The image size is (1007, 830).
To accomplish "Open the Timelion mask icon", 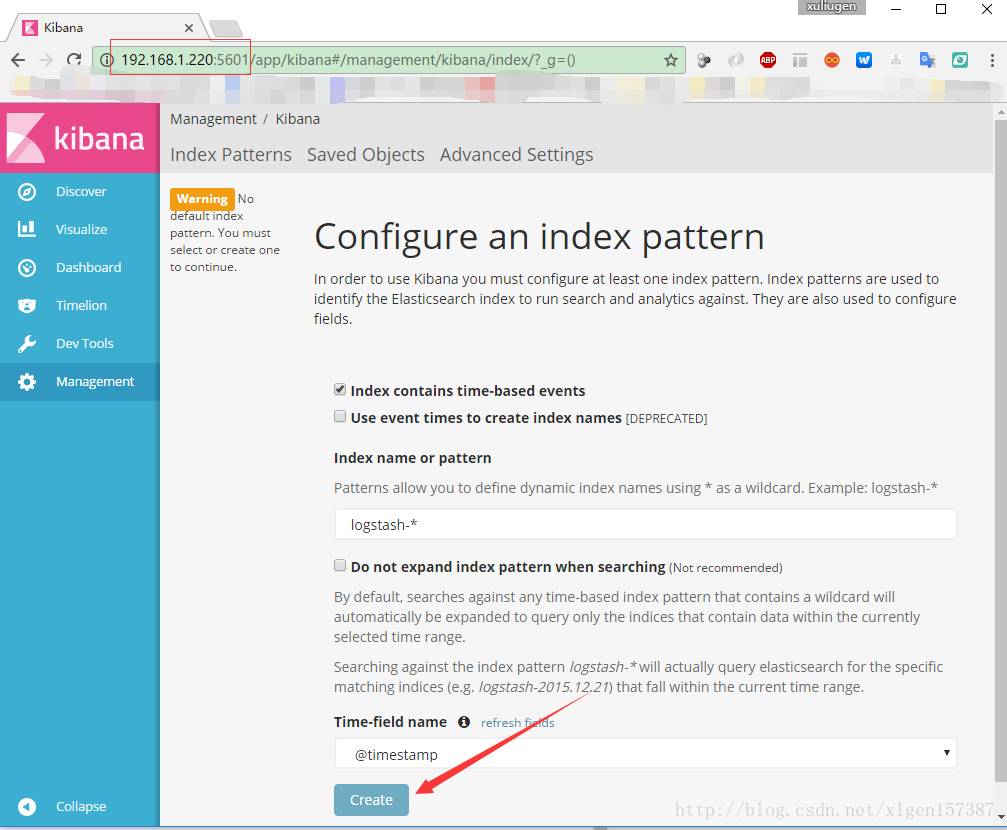I will [x=27, y=305].
